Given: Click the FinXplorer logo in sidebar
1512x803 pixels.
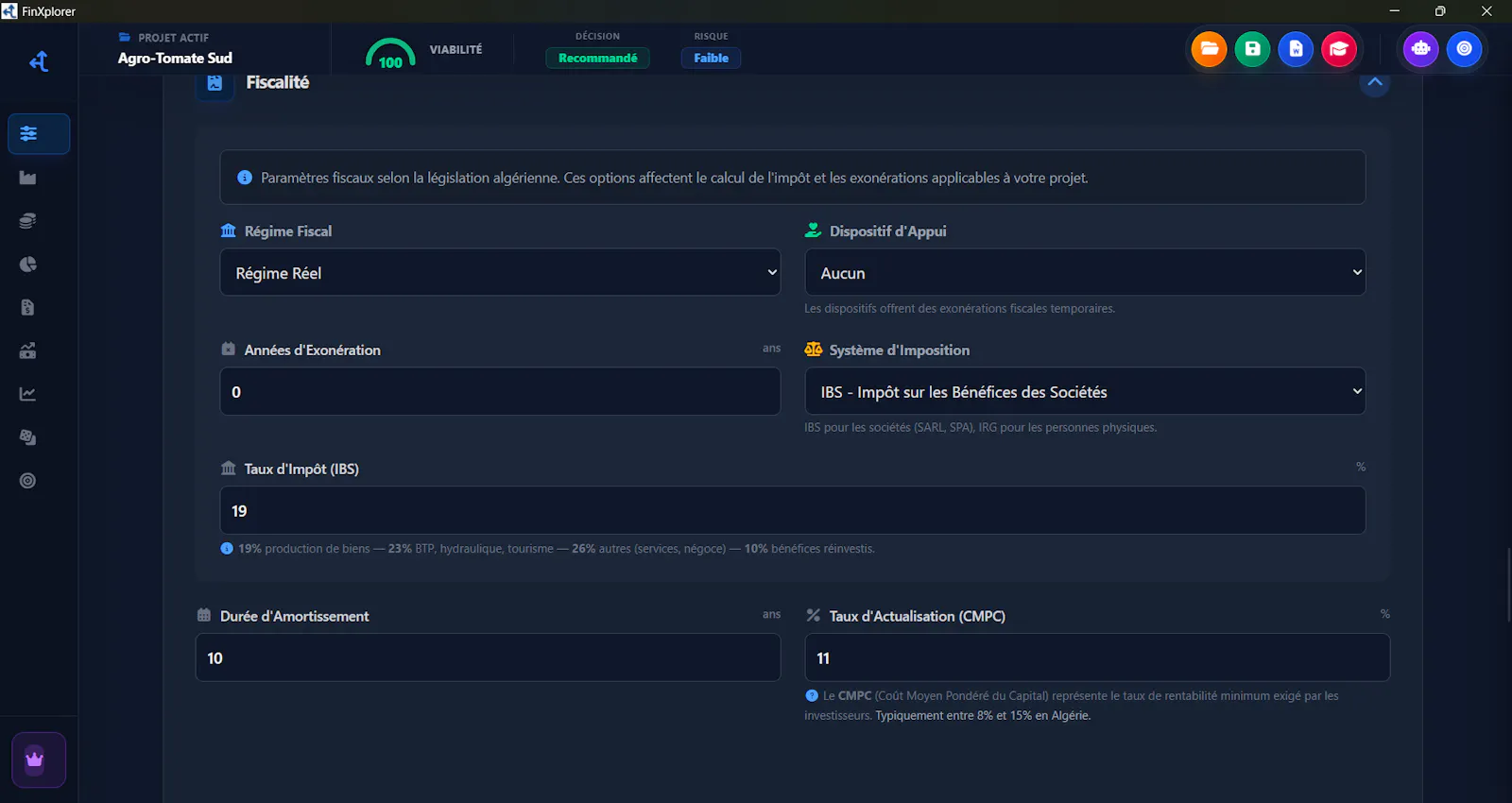Looking at the screenshot, I should [39, 61].
